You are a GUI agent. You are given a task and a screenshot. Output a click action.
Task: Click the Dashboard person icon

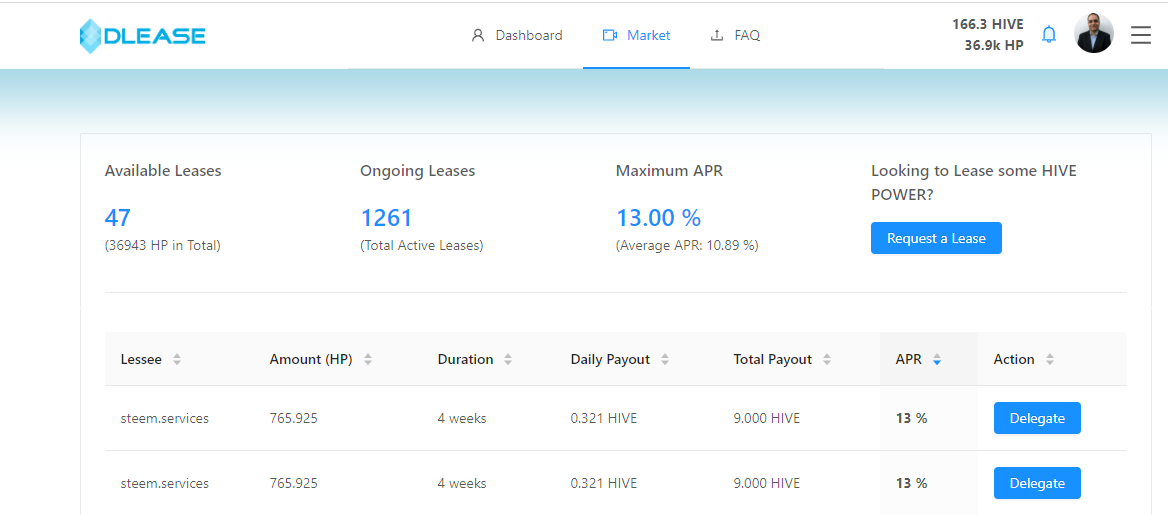click(x=478, y=35)
